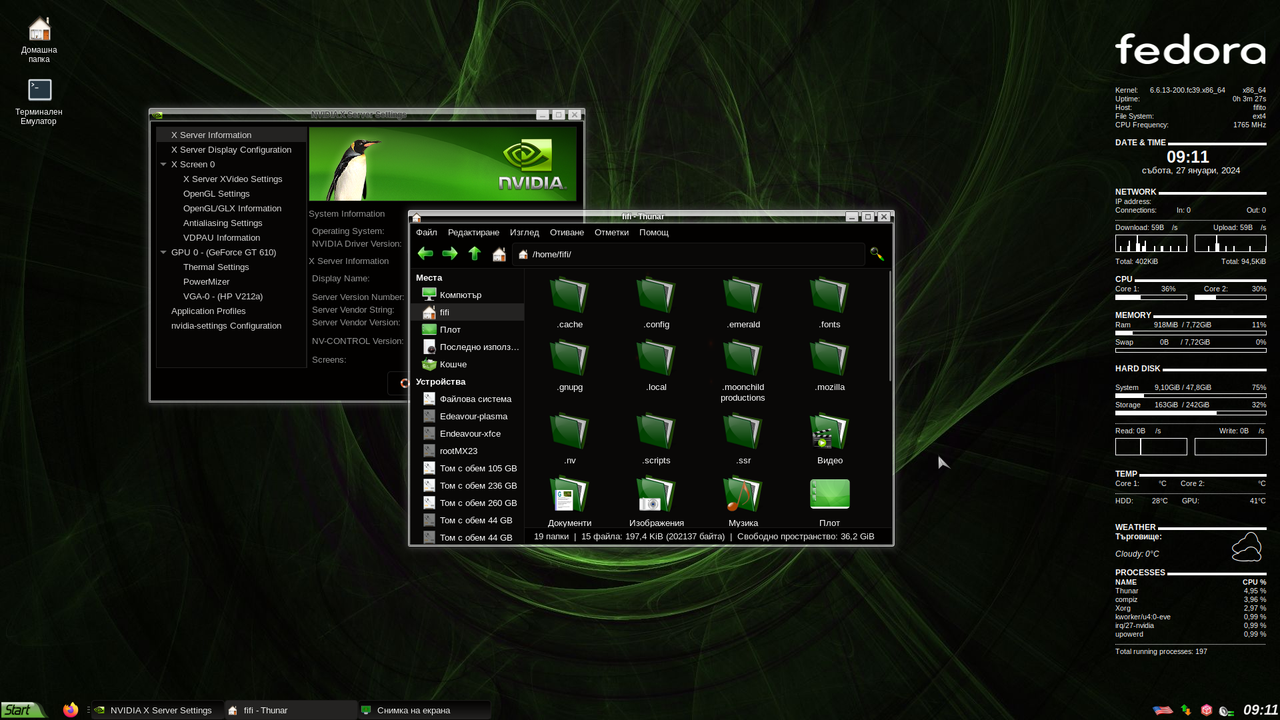This screenshot has height=720, width=1280.
Task: Open the Помощ menu
Action: [x=654, y=232]
